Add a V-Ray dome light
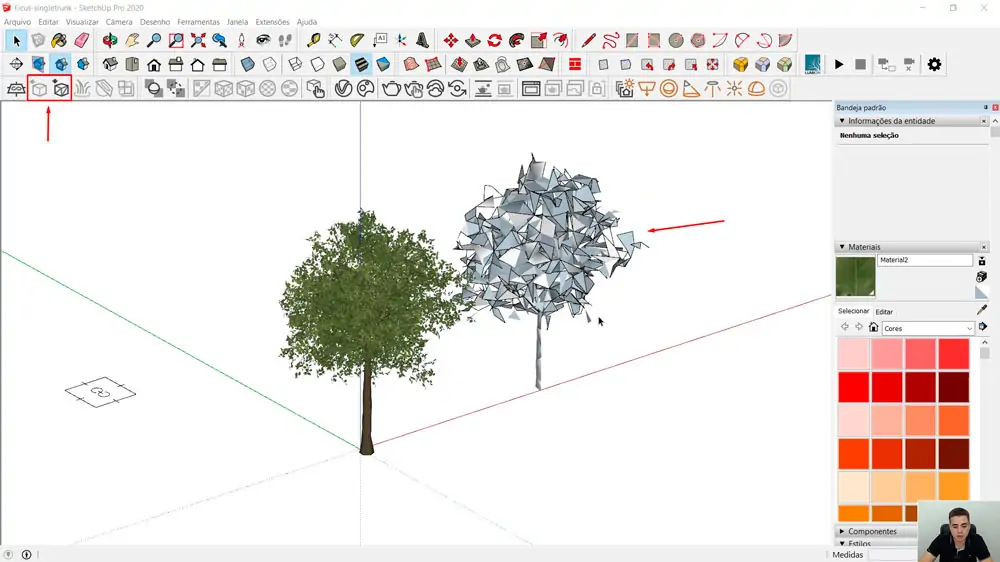This screenshot has width=1000, height=562. point(756,89)
